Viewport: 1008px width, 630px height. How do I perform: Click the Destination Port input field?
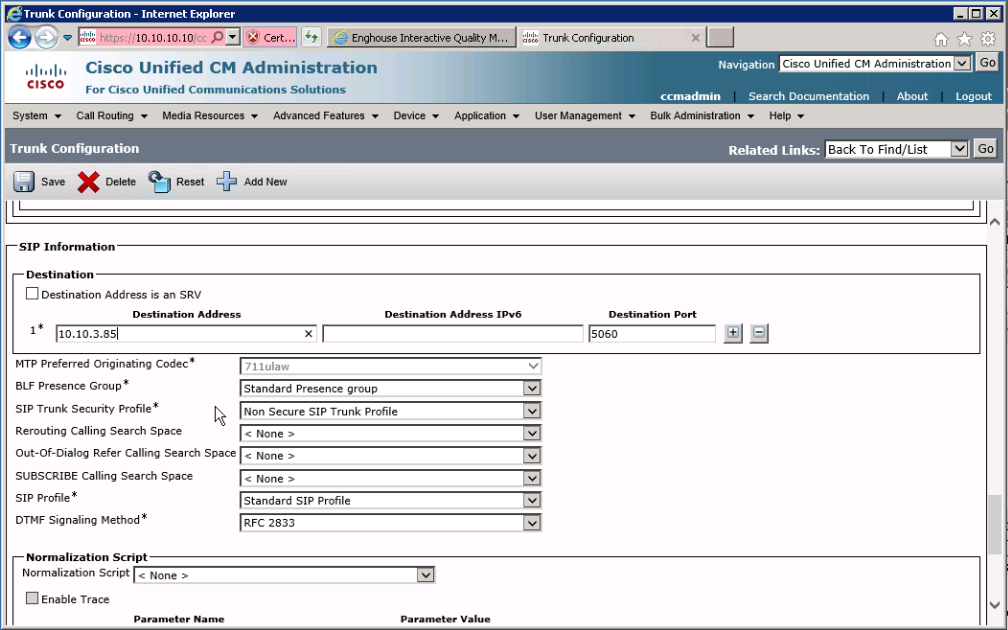(652, 334)
